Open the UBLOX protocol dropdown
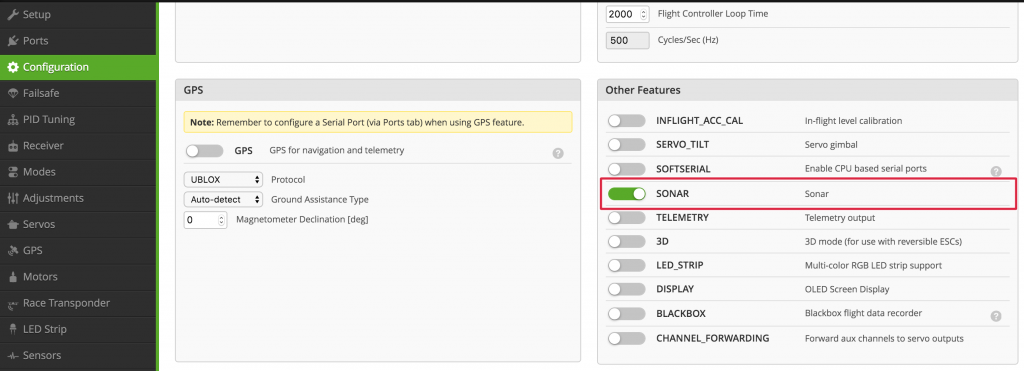The width and height of the screenshot is (1024, 371). tap(223, 179)
